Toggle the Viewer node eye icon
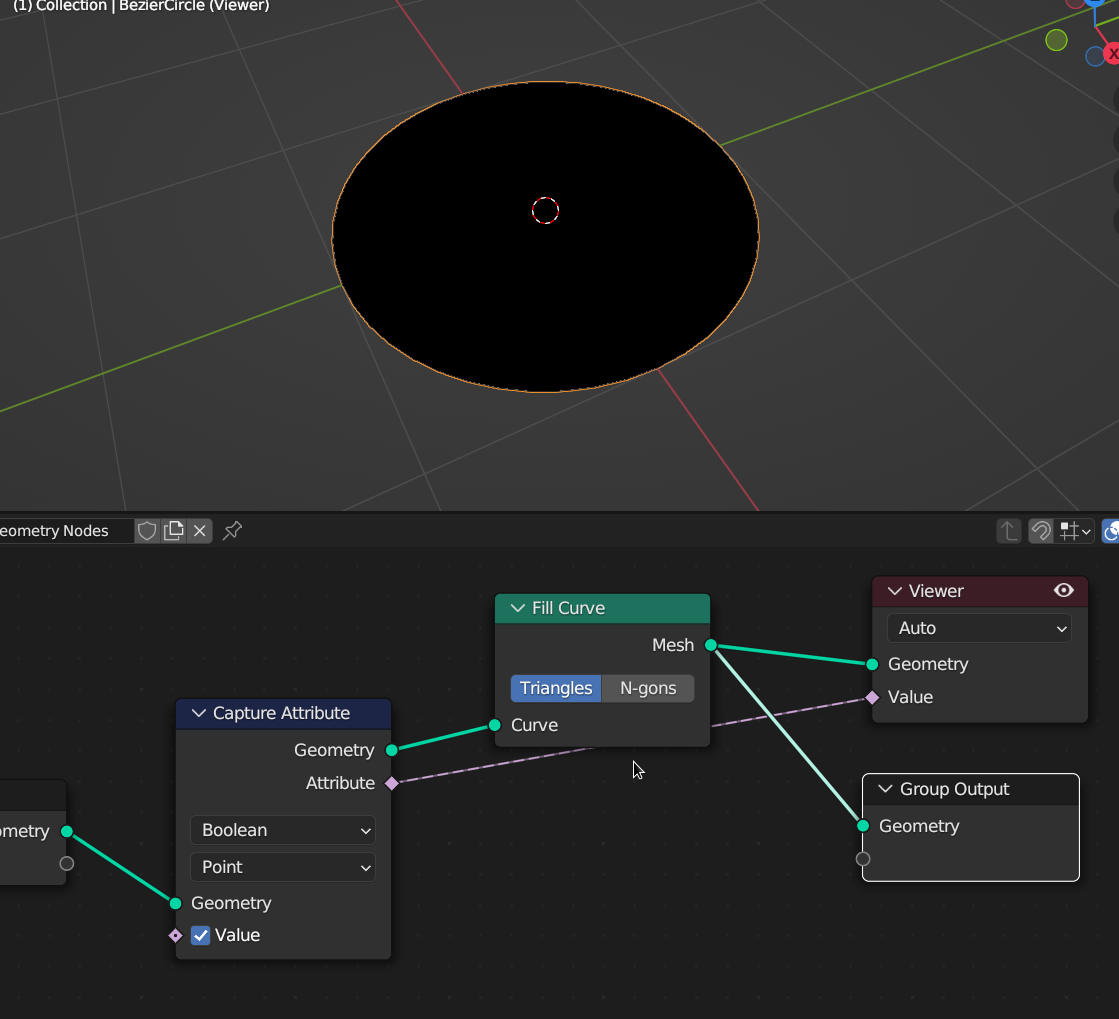This screenshot has width=1119, height=1019. (1064, 591)
